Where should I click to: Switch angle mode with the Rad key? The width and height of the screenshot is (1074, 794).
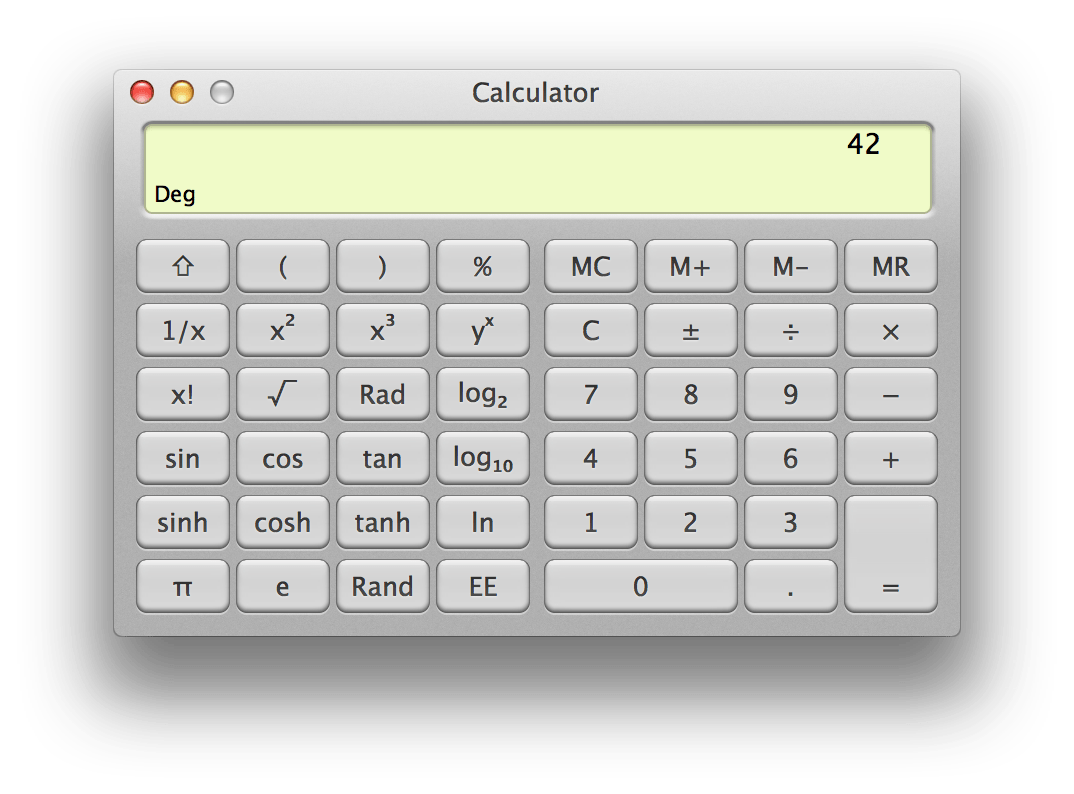click(x=383, y=394)
